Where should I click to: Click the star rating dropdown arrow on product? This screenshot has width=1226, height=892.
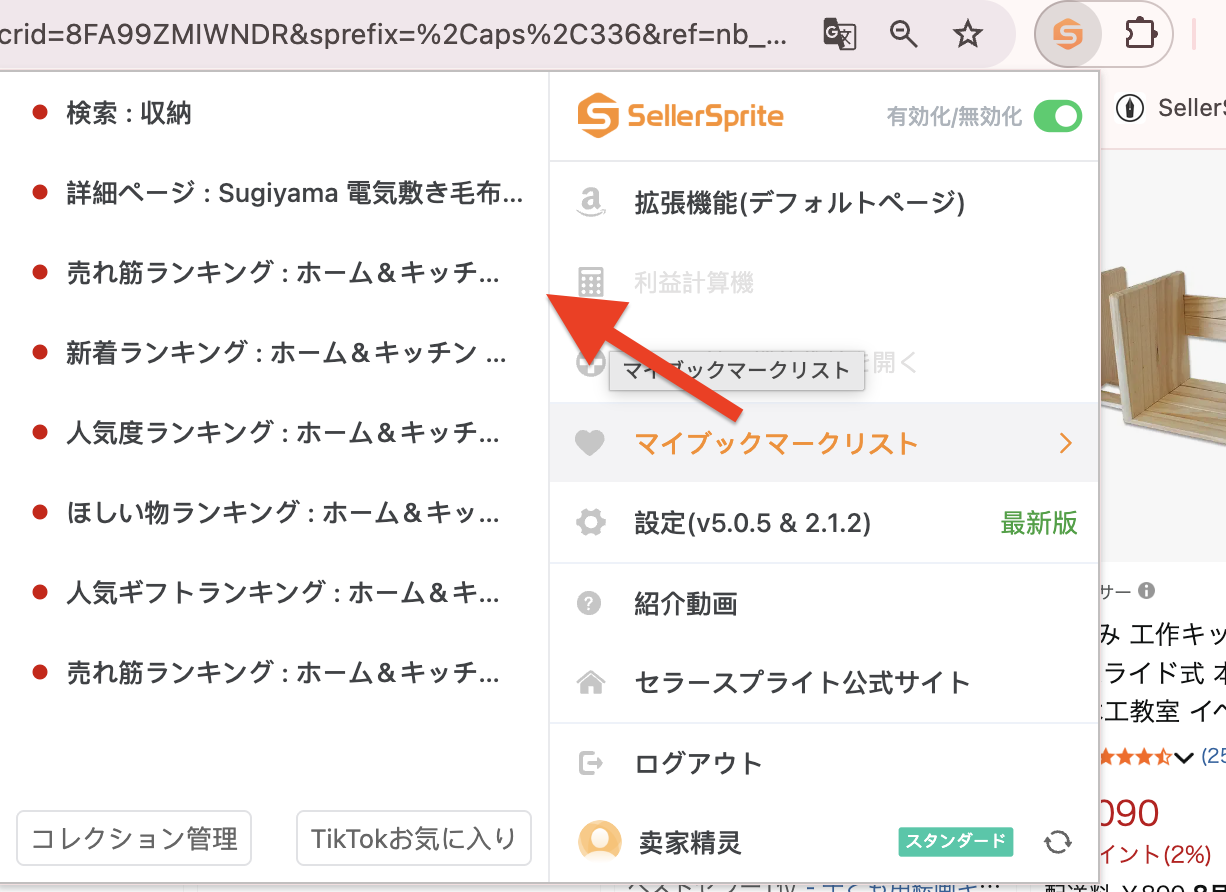pyautogui.click(x=1185, y=757)
